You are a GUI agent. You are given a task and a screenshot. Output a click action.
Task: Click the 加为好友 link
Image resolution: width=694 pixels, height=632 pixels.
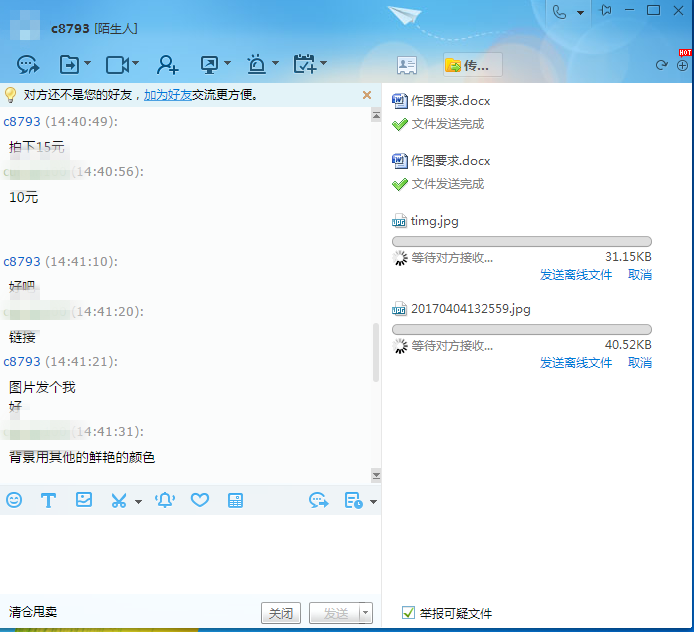coord(169,95)
